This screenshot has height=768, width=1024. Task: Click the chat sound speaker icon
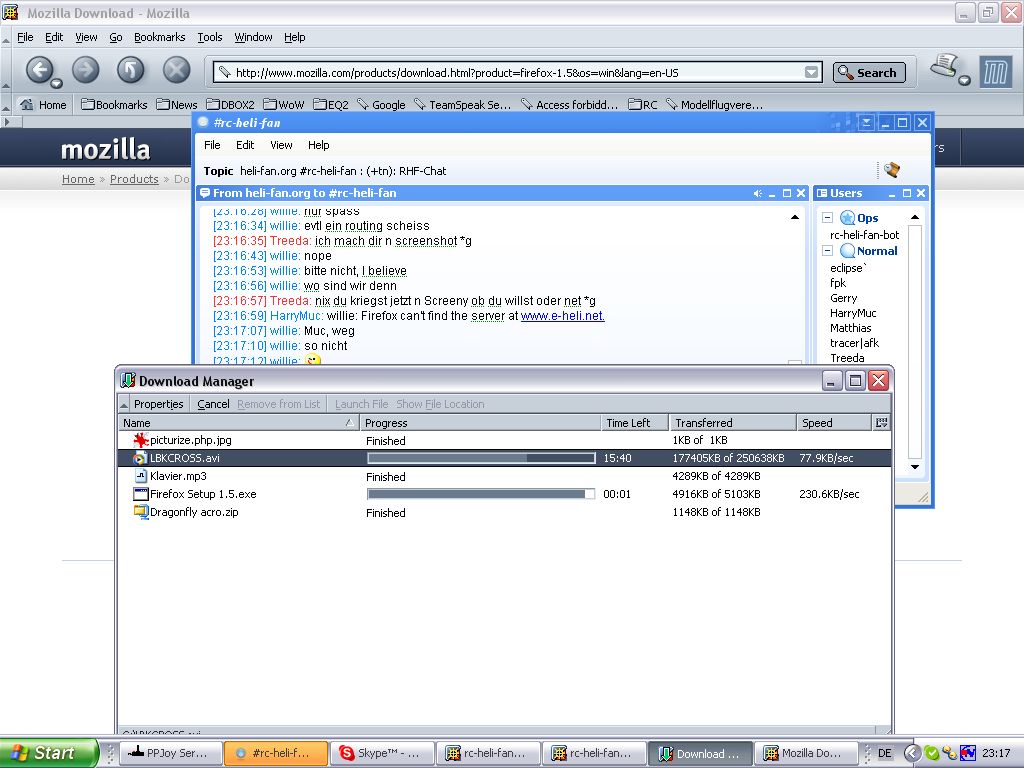coord(758,193)
